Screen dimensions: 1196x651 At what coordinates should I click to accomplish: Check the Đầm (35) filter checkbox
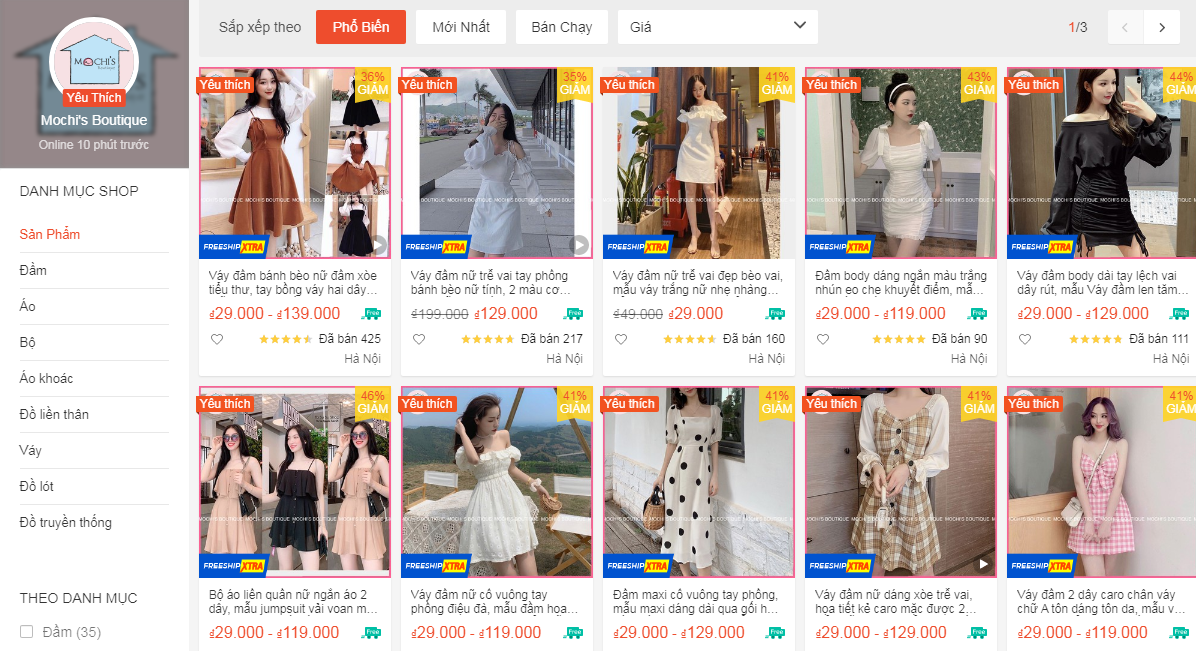[24, 629]
